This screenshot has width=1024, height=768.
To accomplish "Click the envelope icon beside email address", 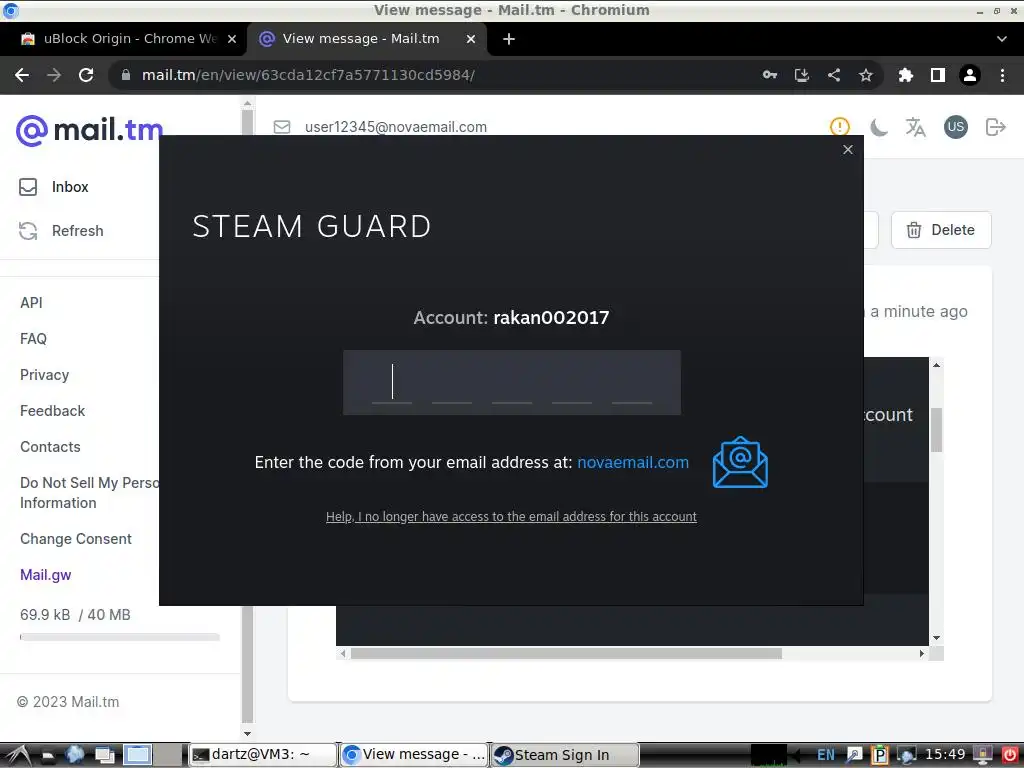I will coord(282,127).
